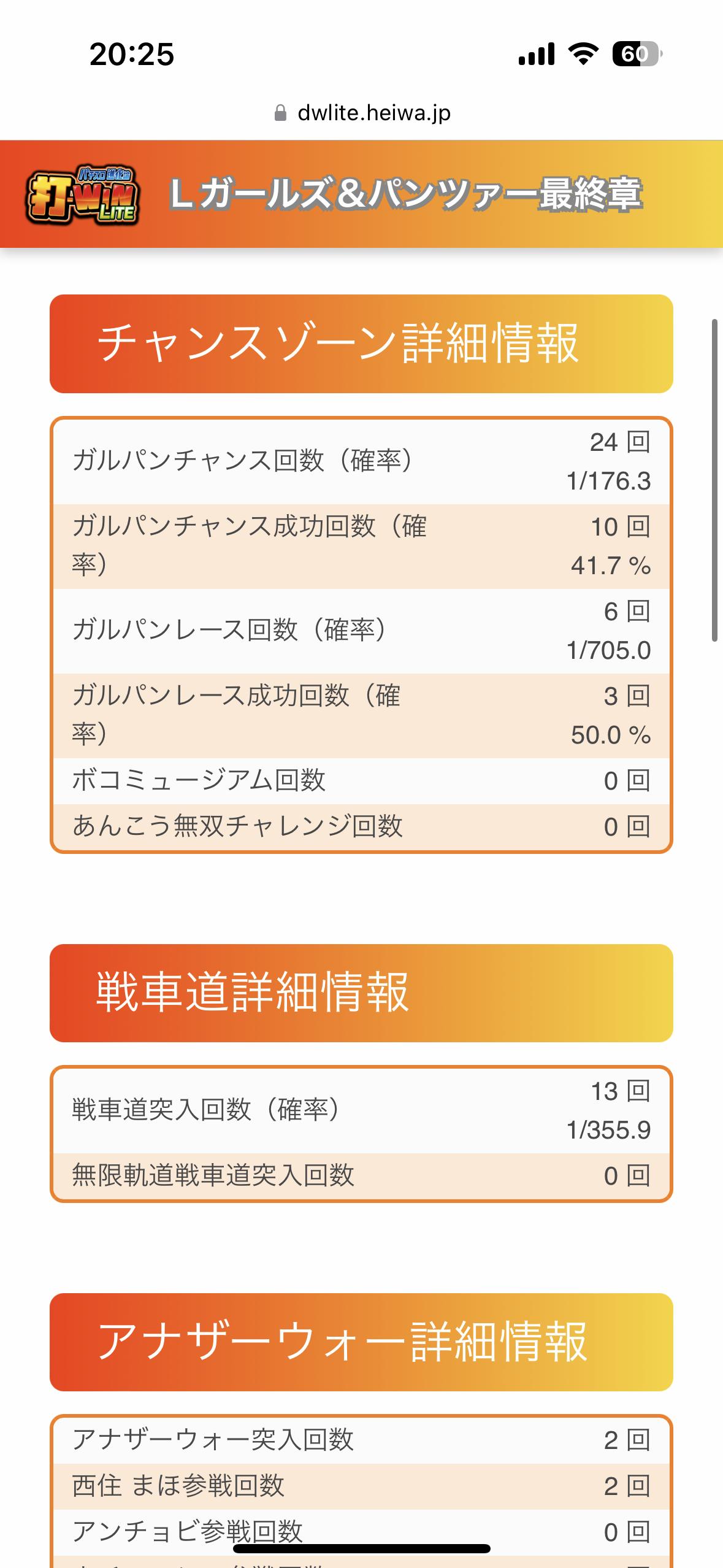Screen dimensions: 723x1568
Task: Tap the ガルパンチャンス回数（確率） row
Action: click(x=361, y=462)
